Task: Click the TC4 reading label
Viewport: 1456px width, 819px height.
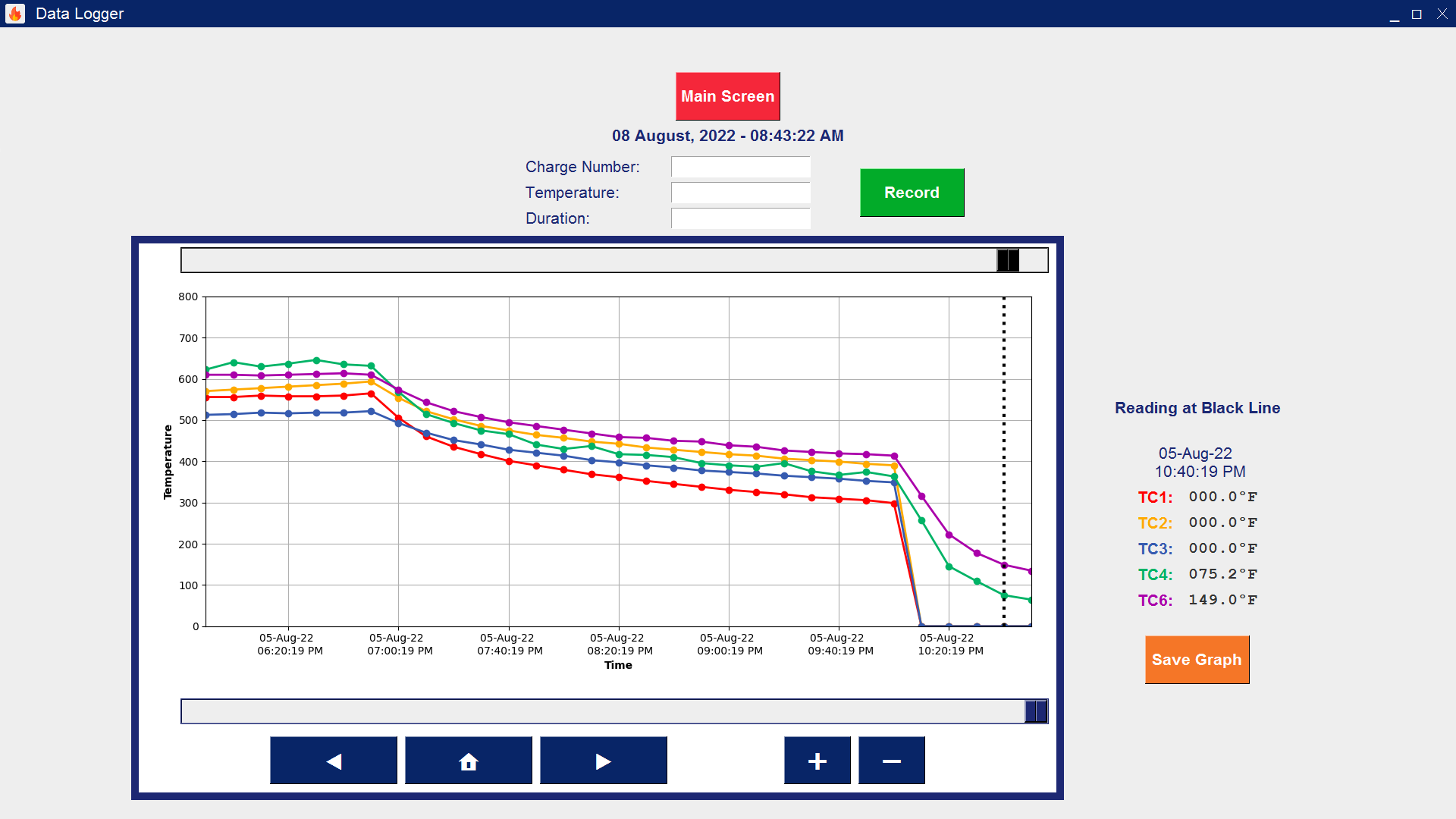Action: coord(1155,575)
